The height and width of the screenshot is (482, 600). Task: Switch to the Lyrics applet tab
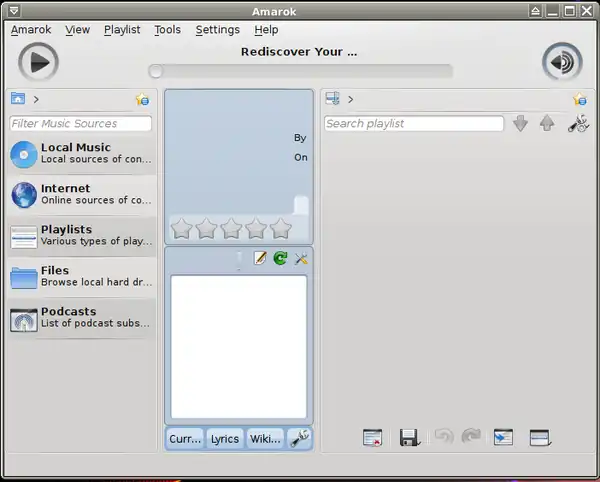click(225, 438)
